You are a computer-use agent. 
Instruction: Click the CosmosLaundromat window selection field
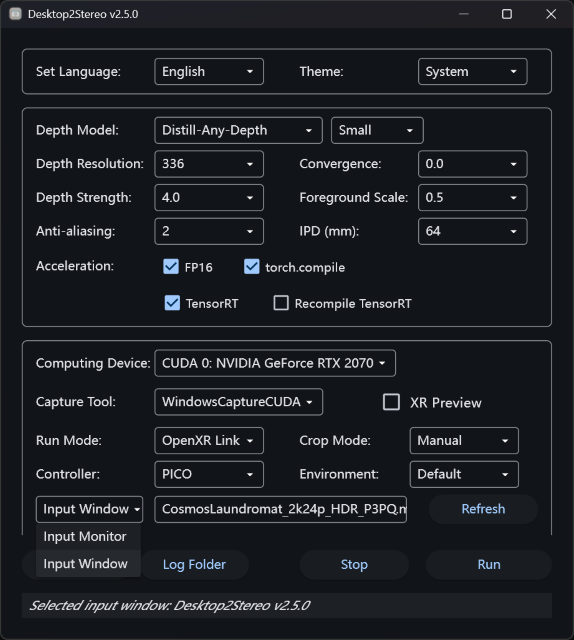point(280,509)
